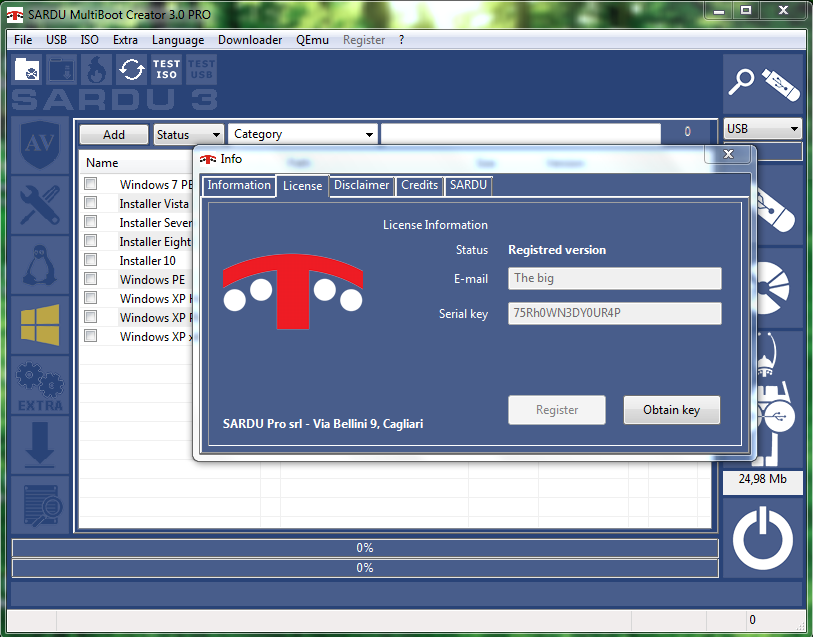Select the License tab

pyautogui.click(x=302, y=186)
